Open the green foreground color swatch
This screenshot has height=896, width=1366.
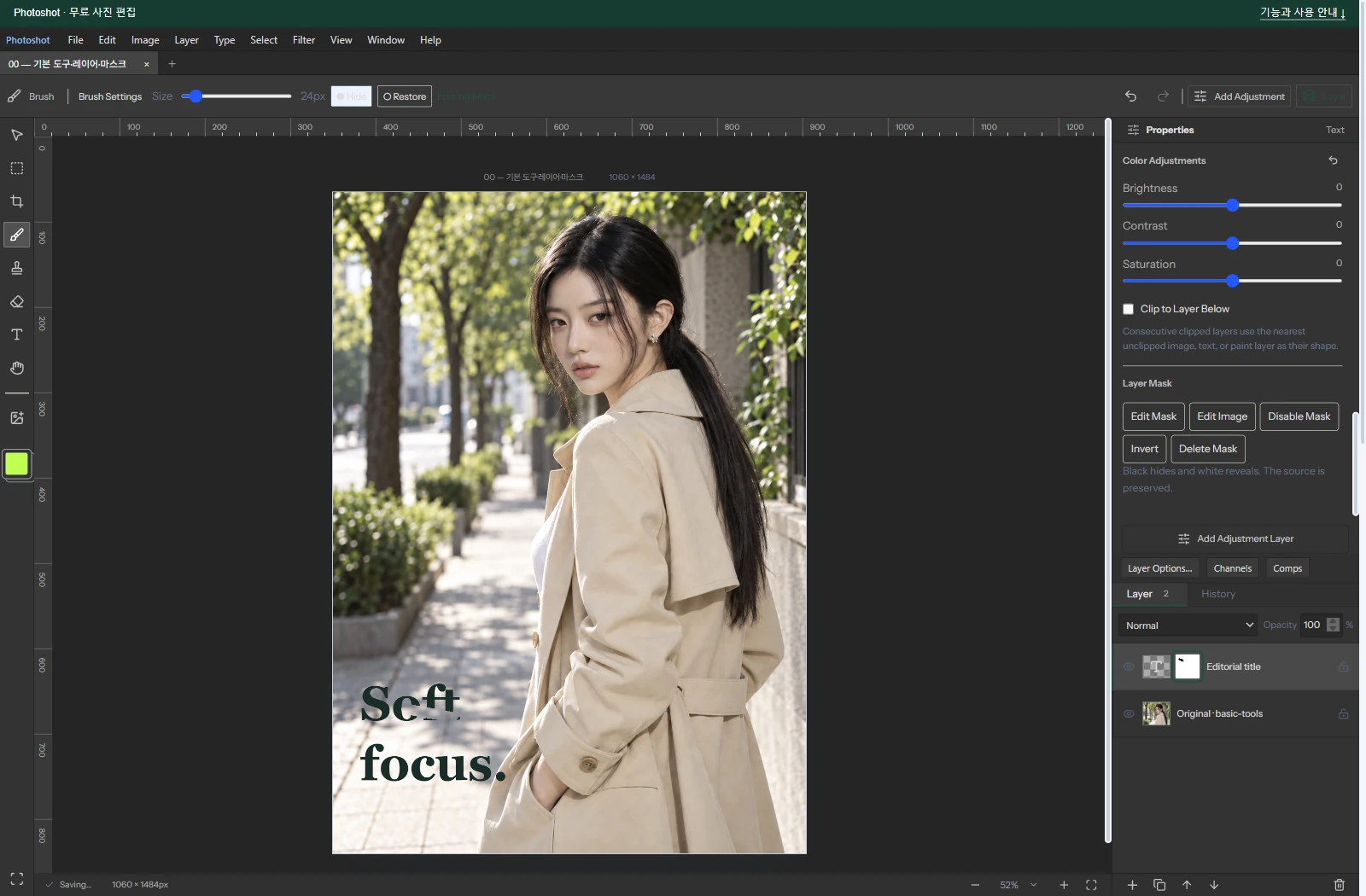tap(16, 463)
